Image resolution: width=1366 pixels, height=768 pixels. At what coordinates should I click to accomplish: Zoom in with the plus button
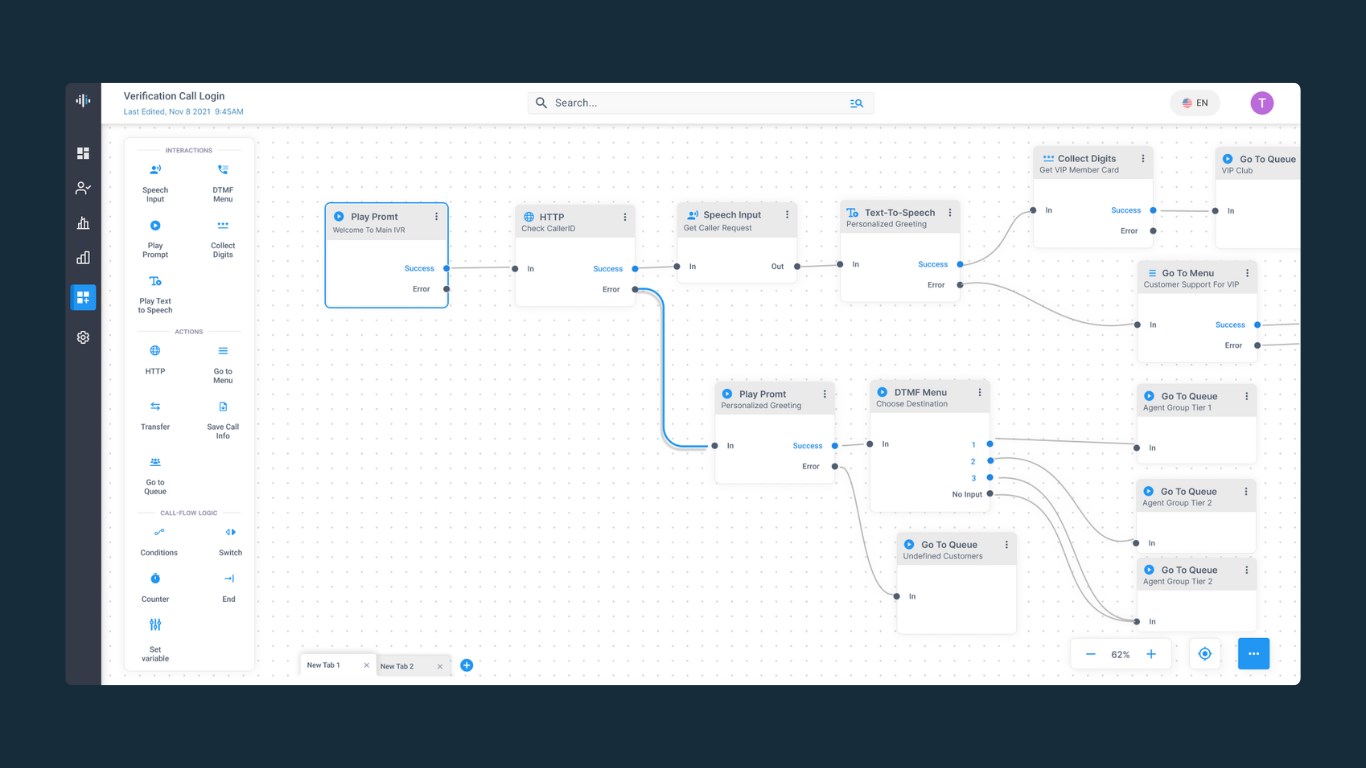tap(1151, 654)
